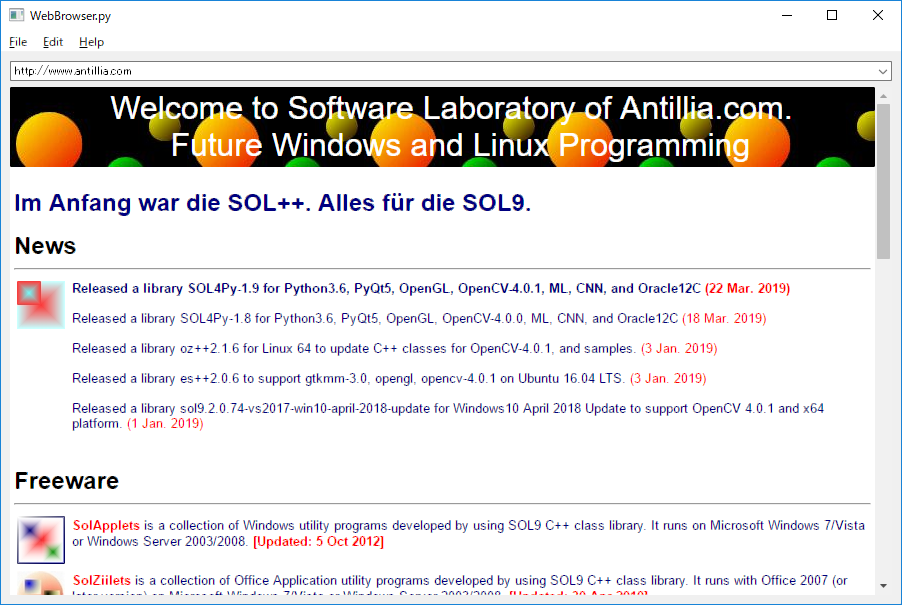902x605 pixels.
Task: Click the oz++2.1.6 release news line
Action: click(395, 348)
